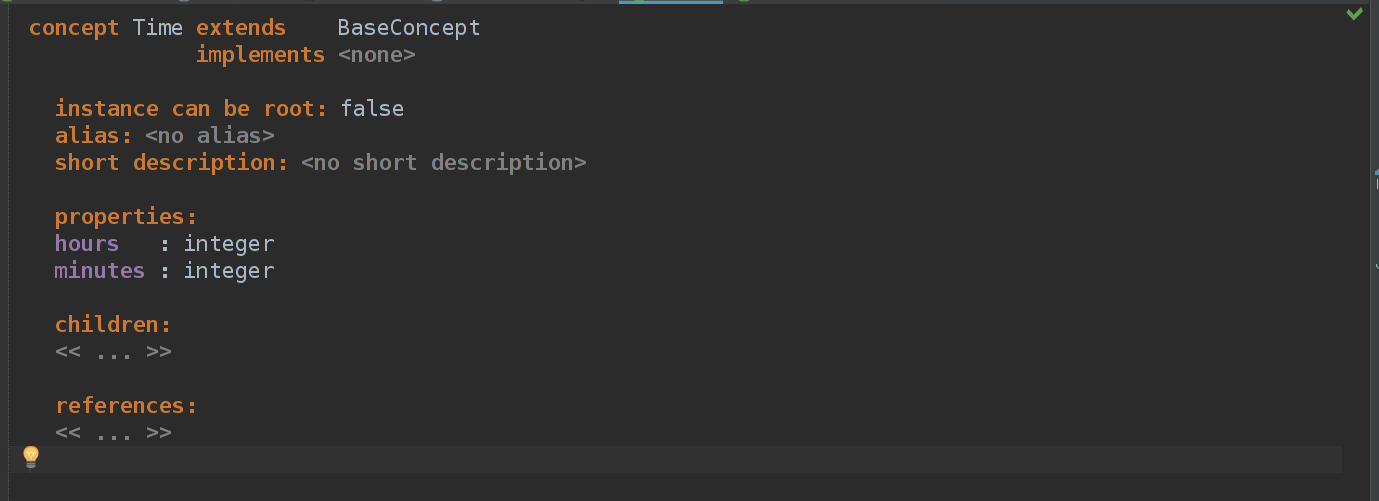Image resolution: width=1379 pixels, height=501 pixels.
Task: Click the yellow lightbulb intention icon
Action: click(31, 458)
